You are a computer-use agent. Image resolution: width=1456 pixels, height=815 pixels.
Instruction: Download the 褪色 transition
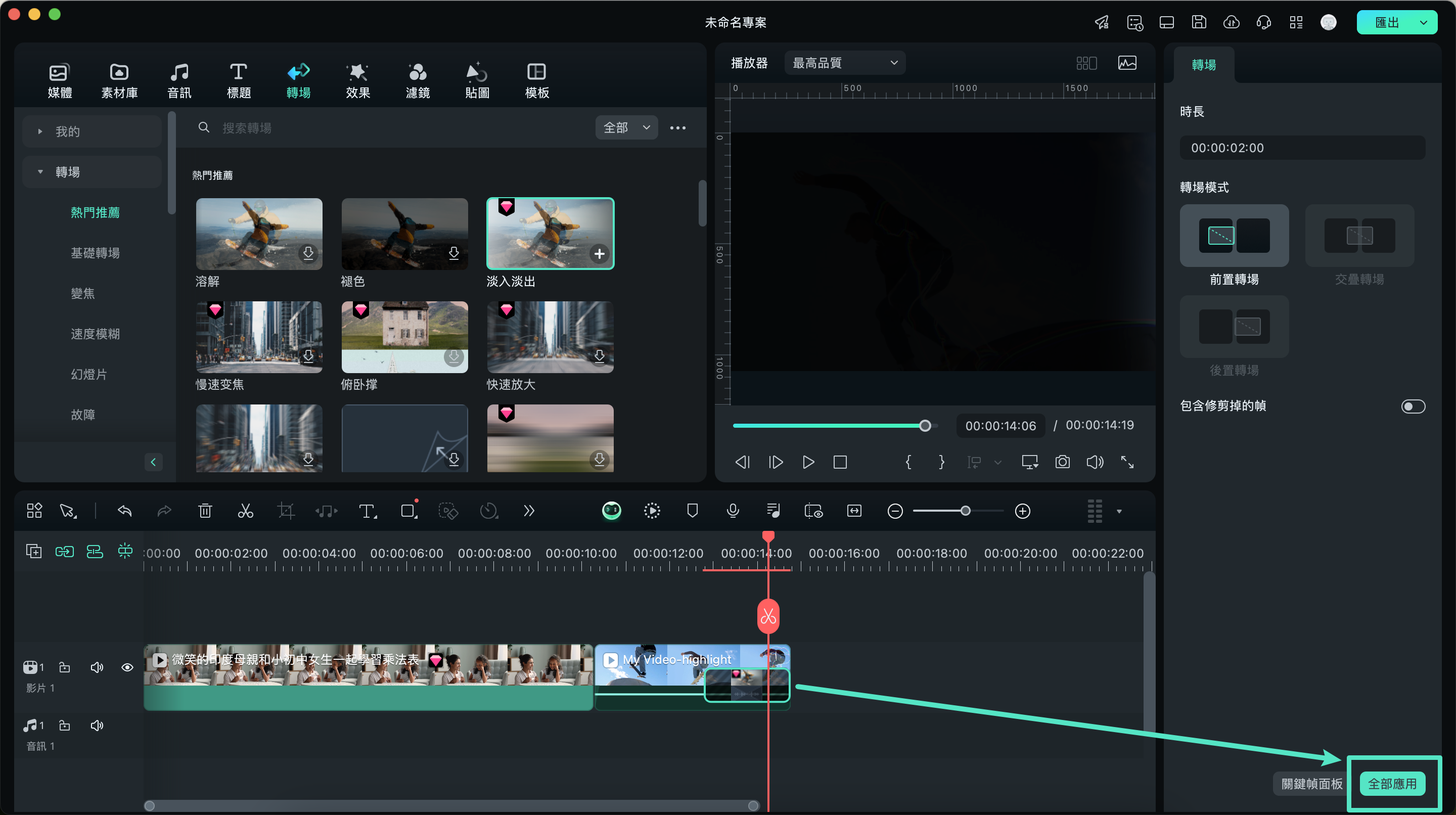point(454,253)
